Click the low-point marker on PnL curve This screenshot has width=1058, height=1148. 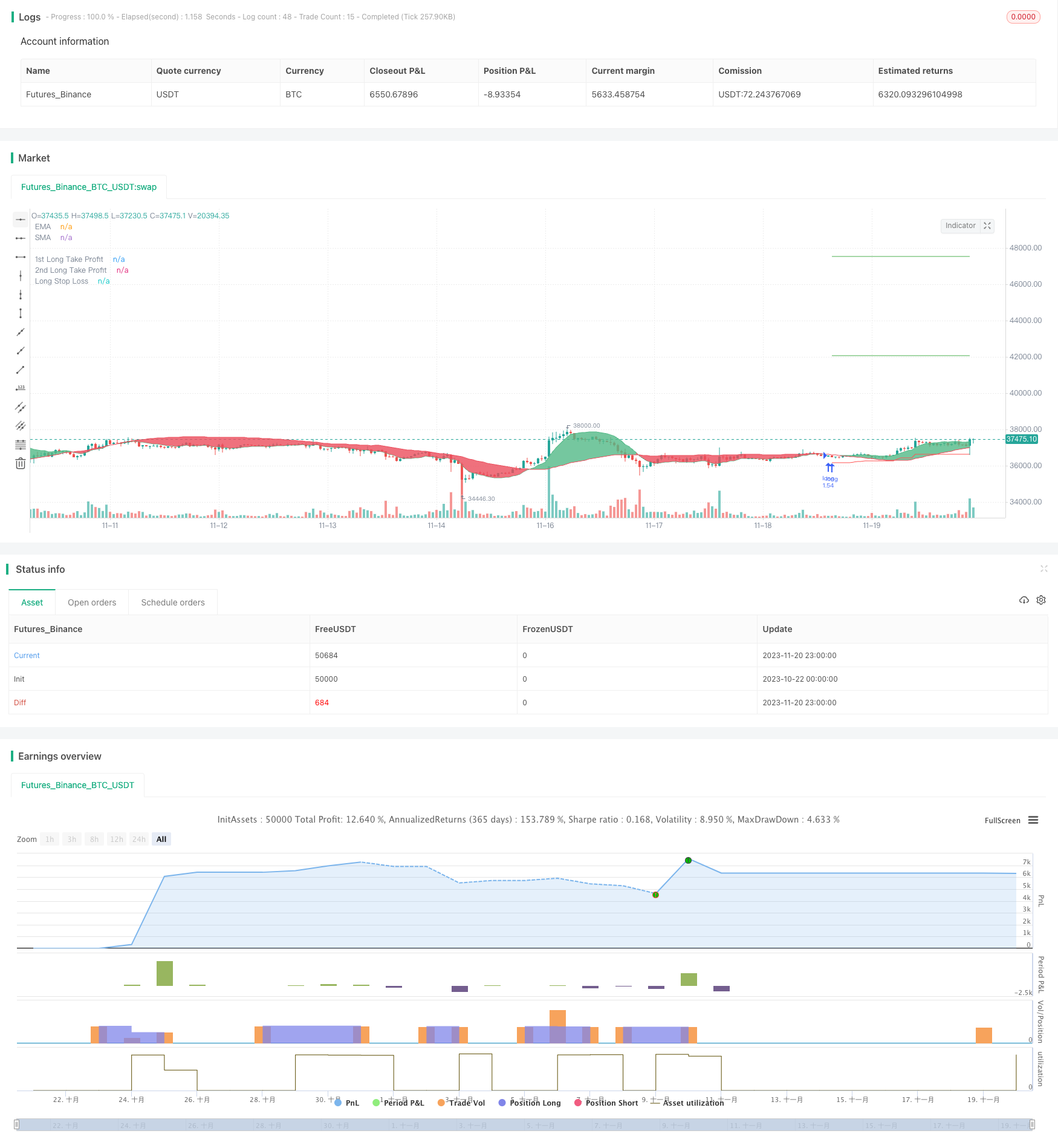pyautogui.click(x=655, y=895)
